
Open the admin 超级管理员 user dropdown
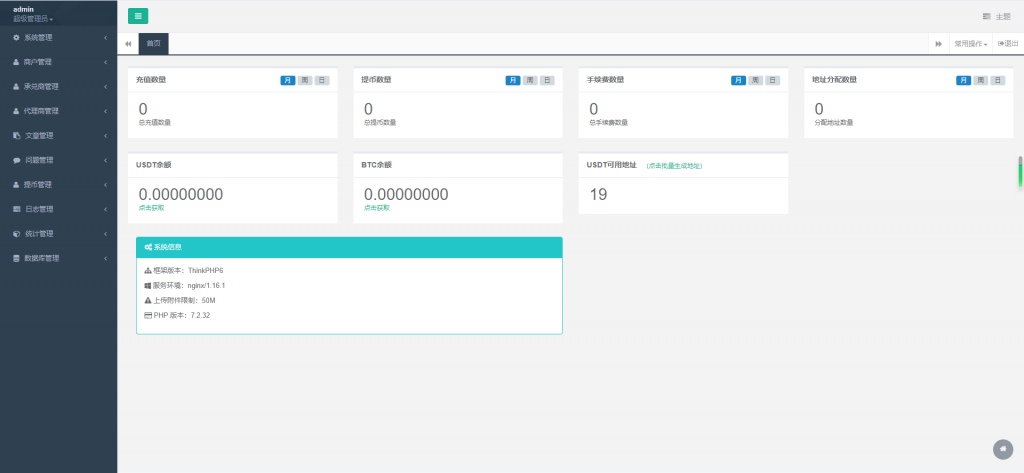point(34,19)
